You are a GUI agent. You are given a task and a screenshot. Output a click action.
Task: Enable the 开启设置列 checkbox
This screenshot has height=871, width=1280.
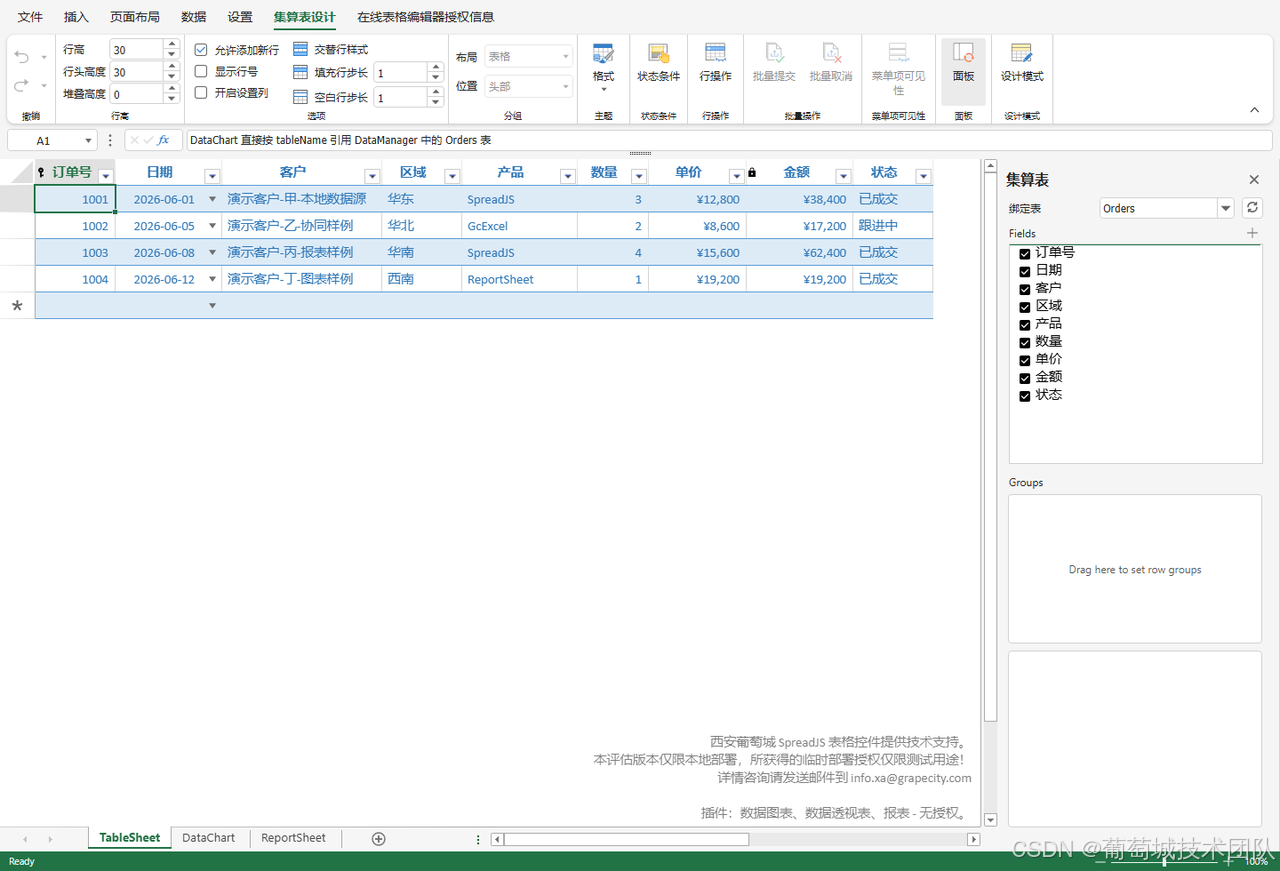(201, 93)
